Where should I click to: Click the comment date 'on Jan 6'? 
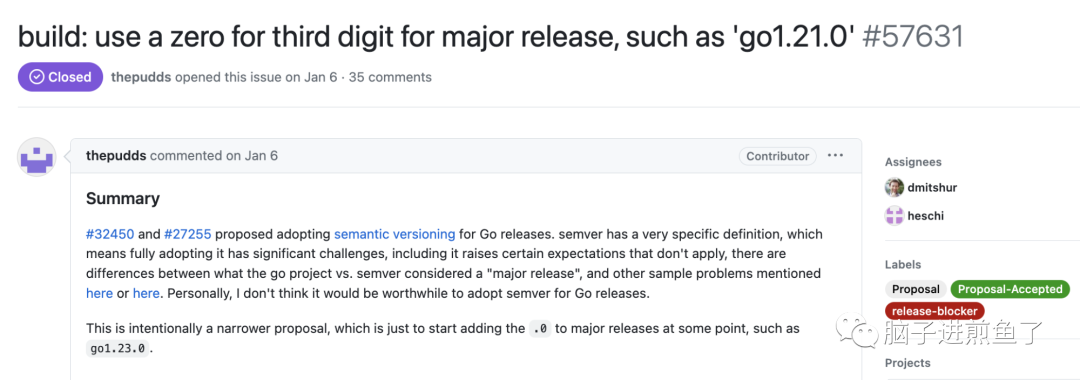click(x=252, y=156)
